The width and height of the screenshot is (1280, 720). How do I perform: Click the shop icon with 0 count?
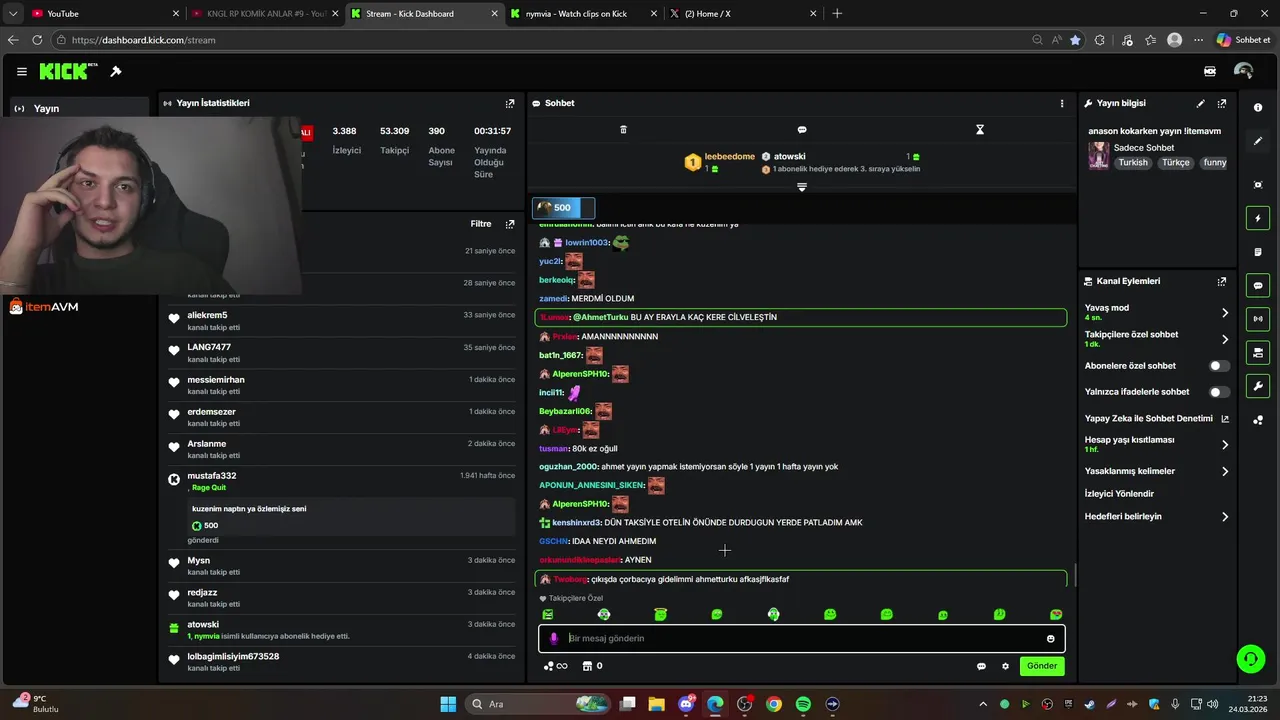point(592,666)
